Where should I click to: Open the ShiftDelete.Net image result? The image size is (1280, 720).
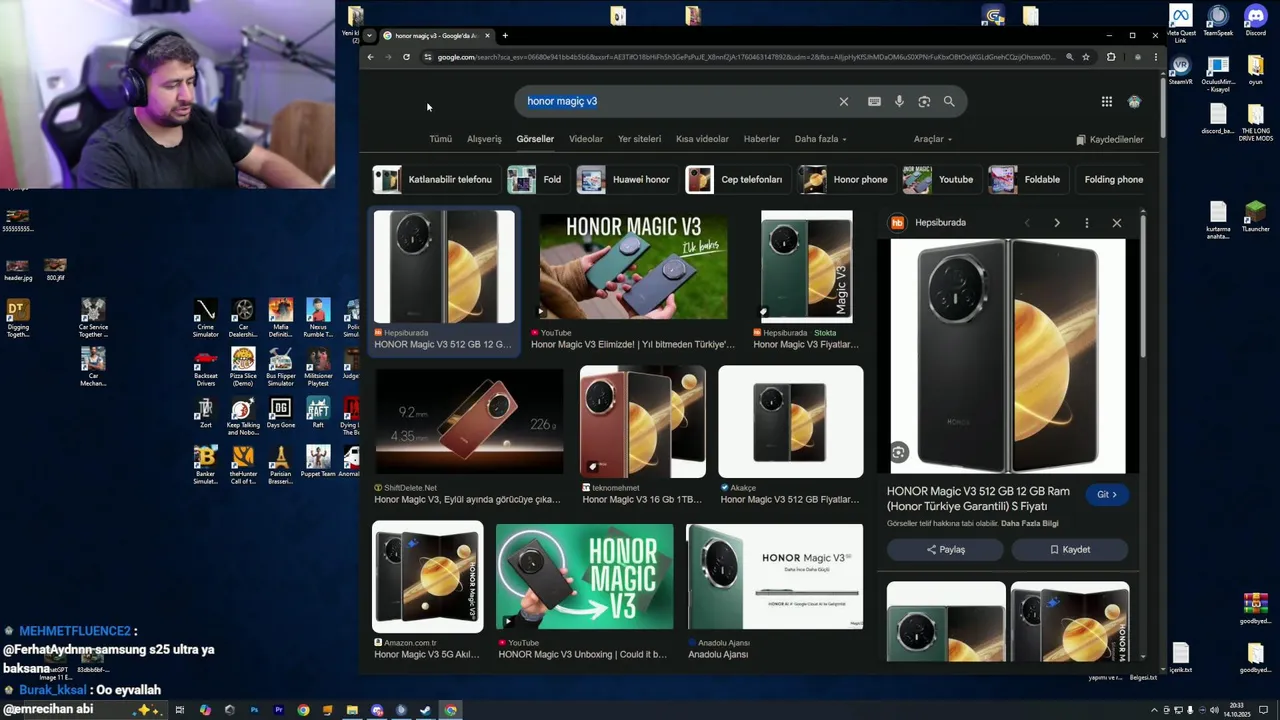[469, 422]
